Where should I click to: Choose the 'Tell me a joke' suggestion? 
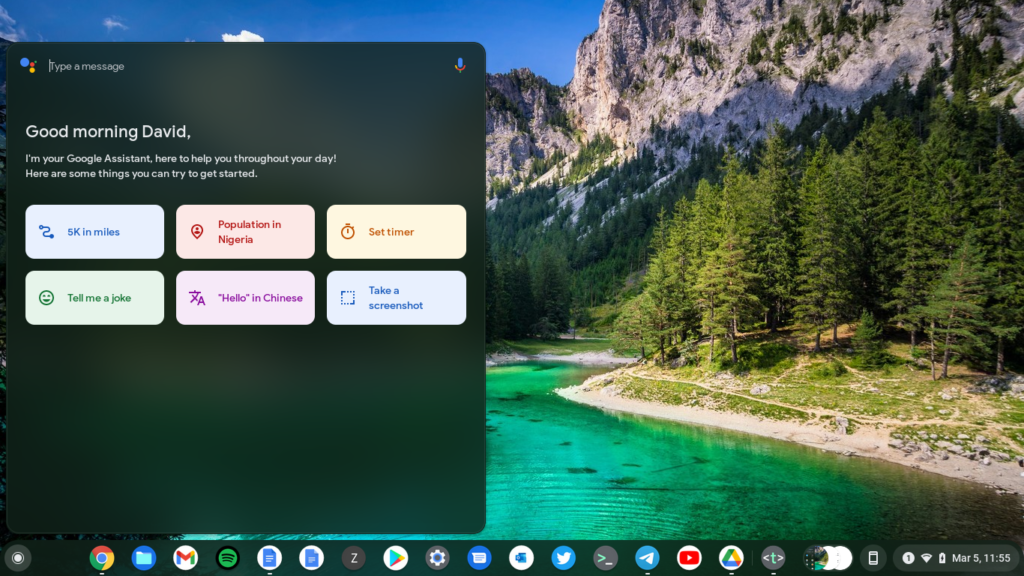pos(95,298)
